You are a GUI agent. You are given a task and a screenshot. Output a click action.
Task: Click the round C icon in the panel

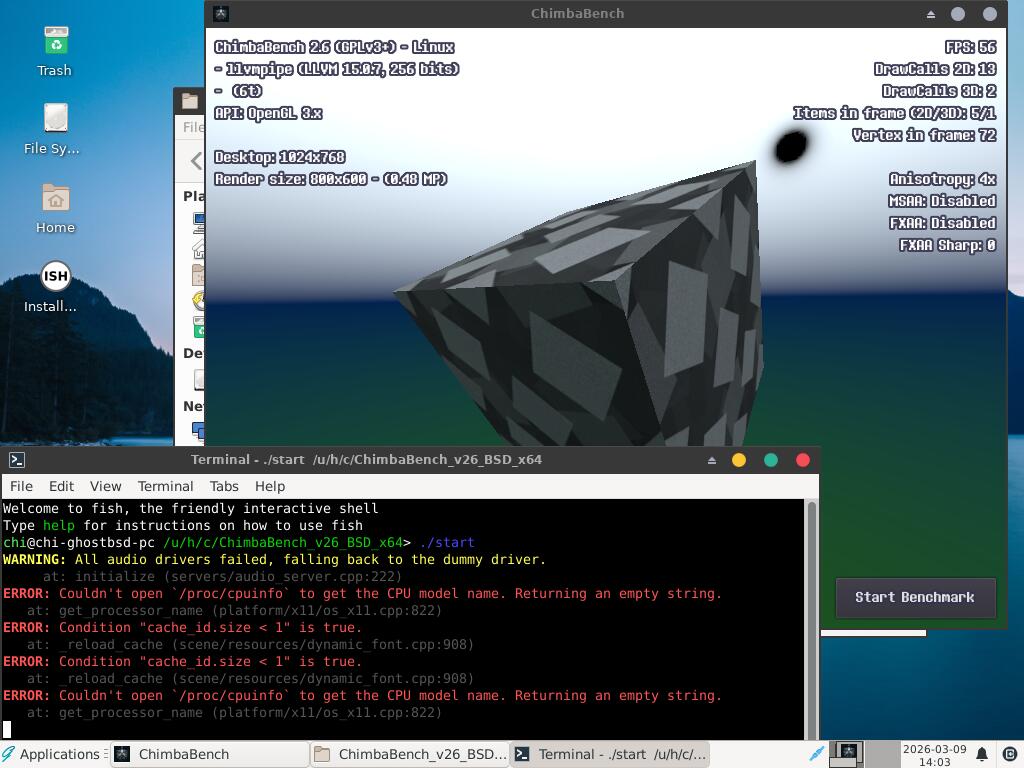1009,754
